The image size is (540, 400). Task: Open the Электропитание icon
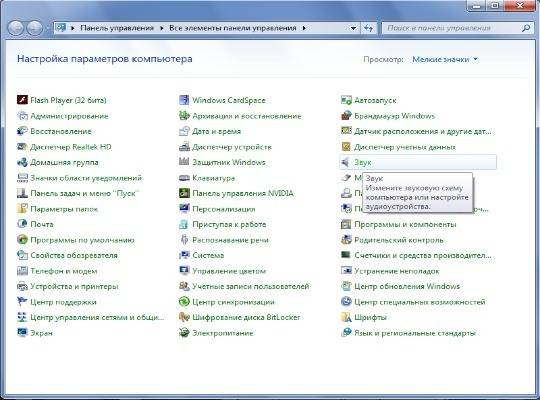[x=184, y=333]
